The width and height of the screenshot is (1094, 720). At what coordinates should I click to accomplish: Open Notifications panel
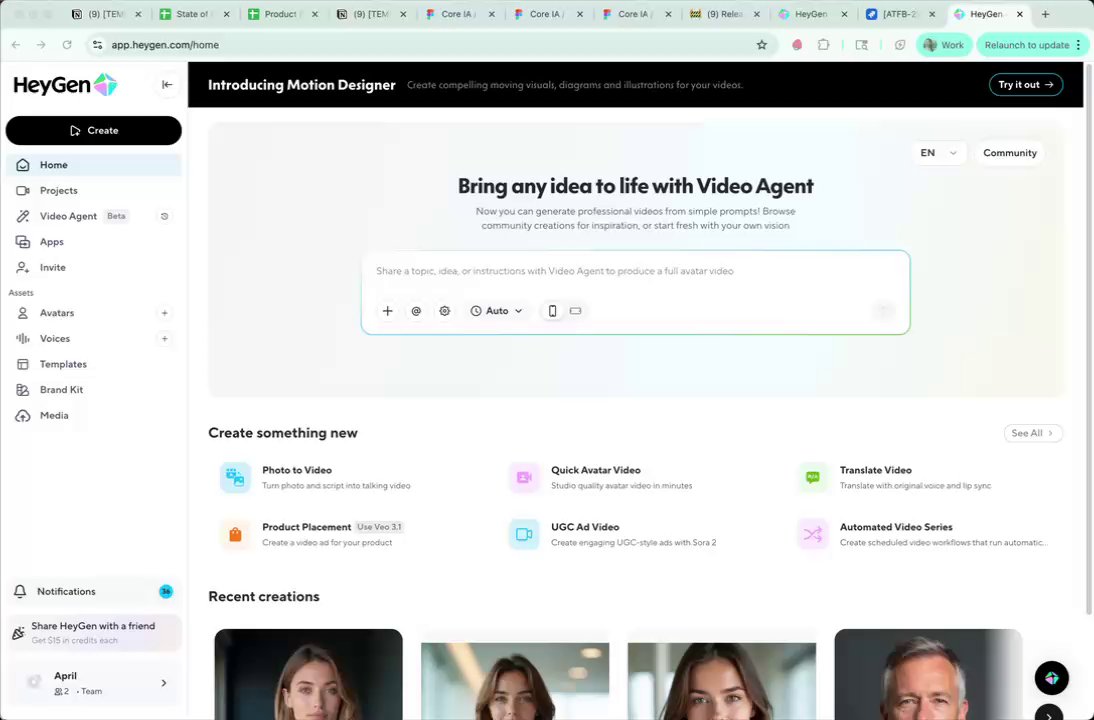tap(93, 592)
